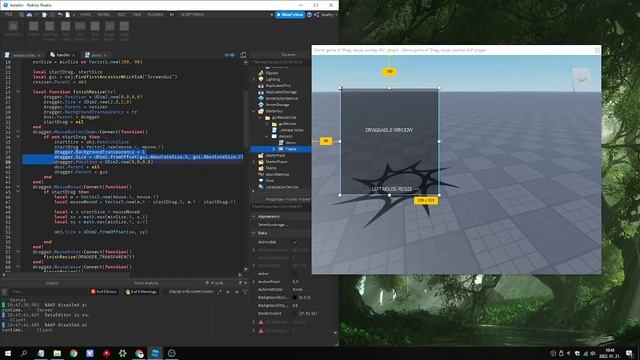Collapse the finishResize function code fold

[18, 92]
